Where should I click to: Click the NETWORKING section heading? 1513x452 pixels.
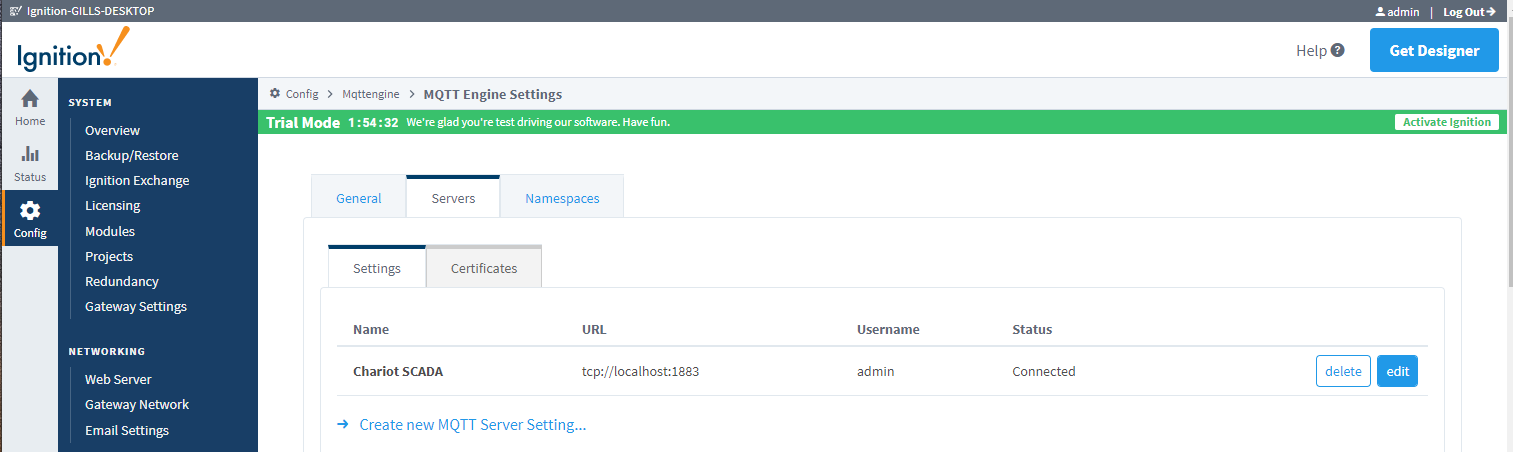click(107, 351)
